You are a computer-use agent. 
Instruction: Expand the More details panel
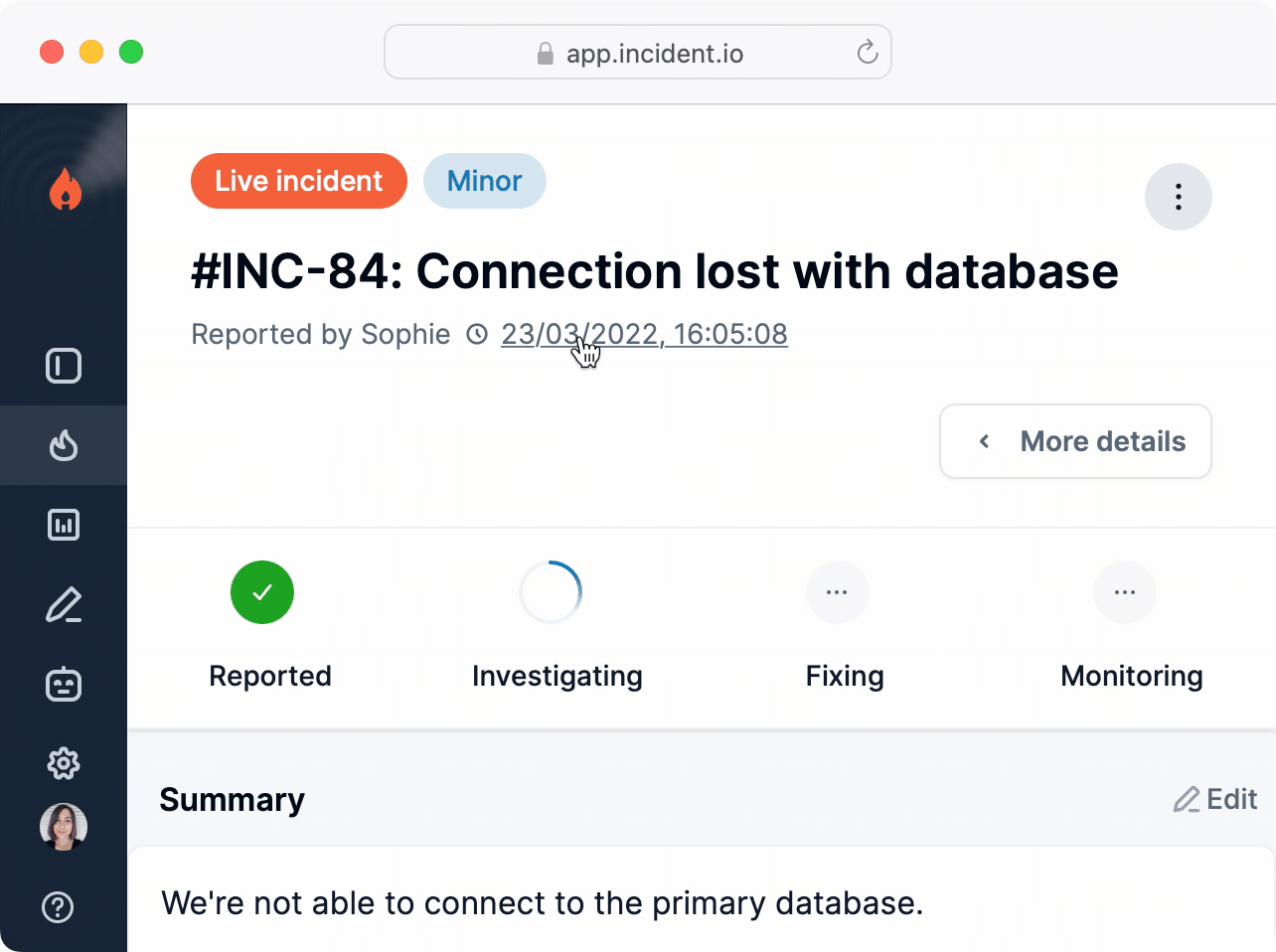(x=1075, y=441)
